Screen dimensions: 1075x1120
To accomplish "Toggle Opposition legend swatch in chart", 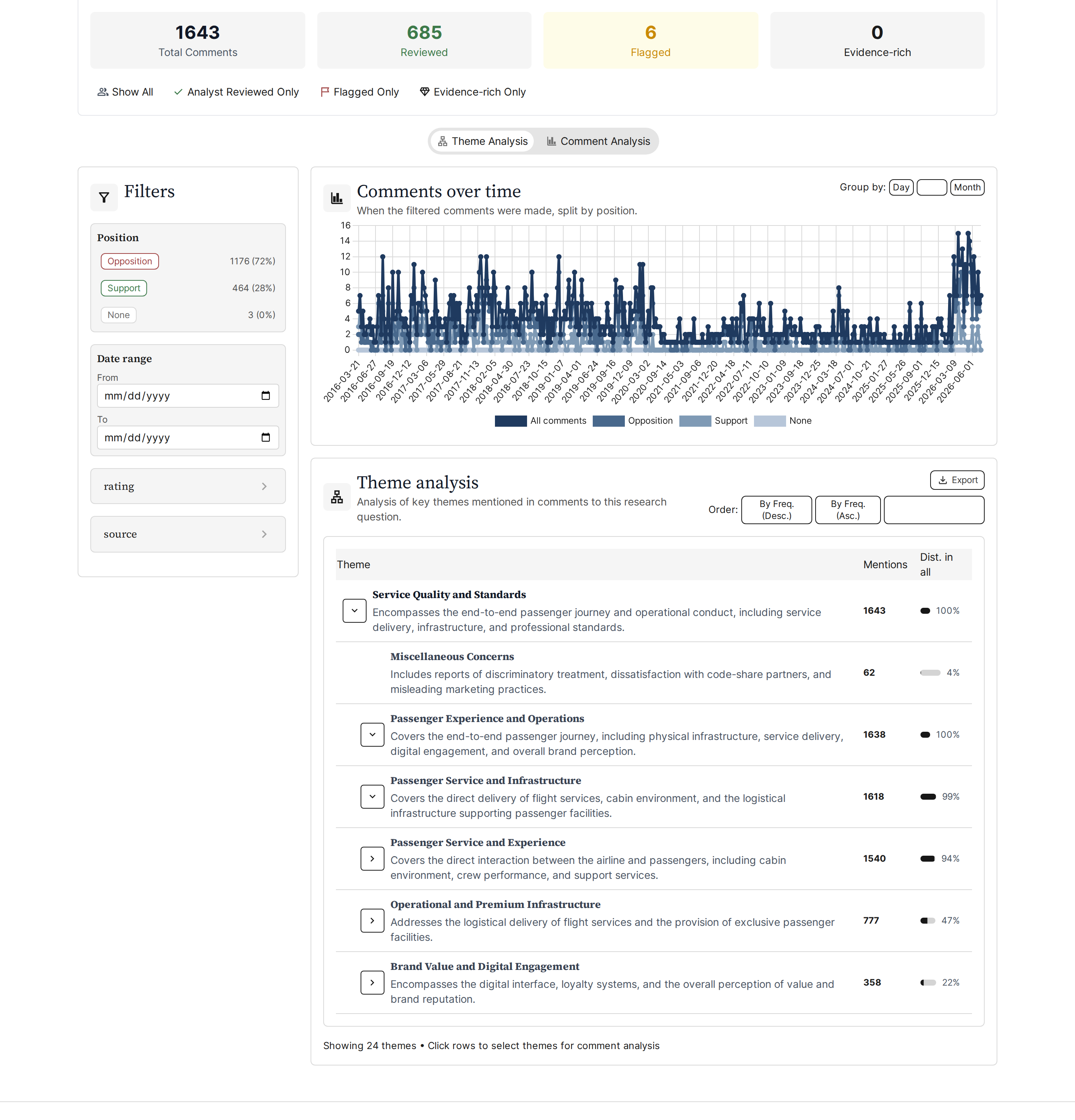I will pyautogui.click(x=608, y=421).
